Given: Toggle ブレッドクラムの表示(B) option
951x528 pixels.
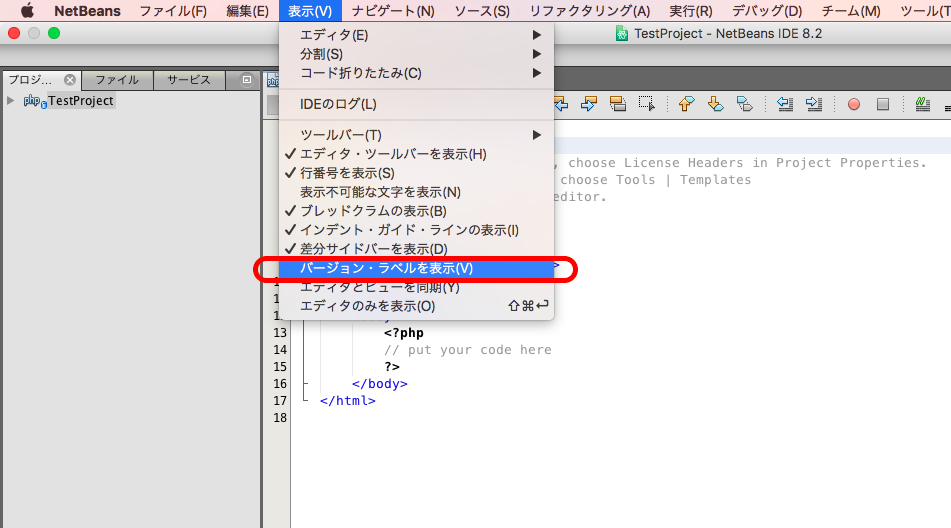Looking at the screenshot, I should pos(417,211).
